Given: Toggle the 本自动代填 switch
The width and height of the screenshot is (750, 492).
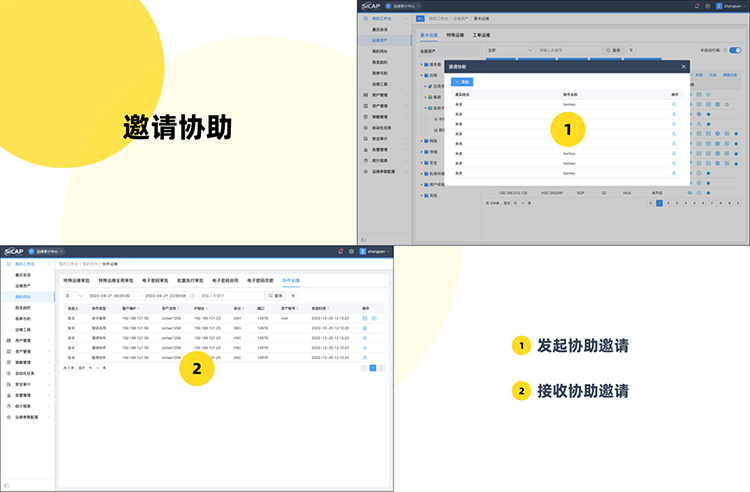Looking at the screenshot, I should (735, 48).
